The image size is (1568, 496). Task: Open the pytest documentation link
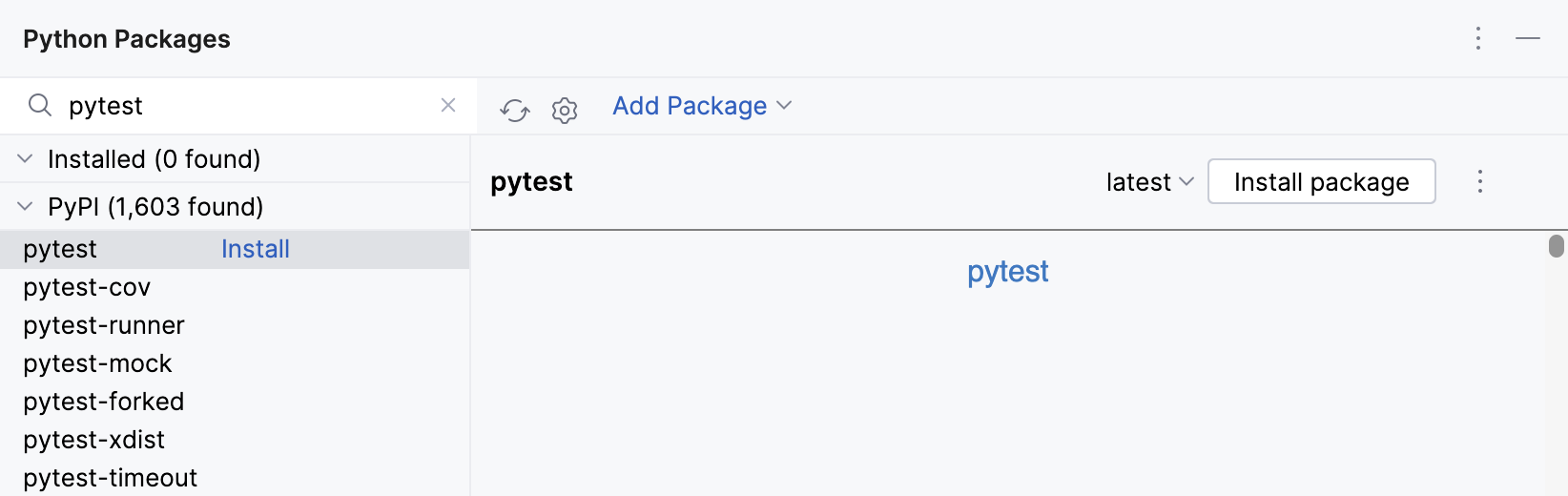coord(1007,272)
